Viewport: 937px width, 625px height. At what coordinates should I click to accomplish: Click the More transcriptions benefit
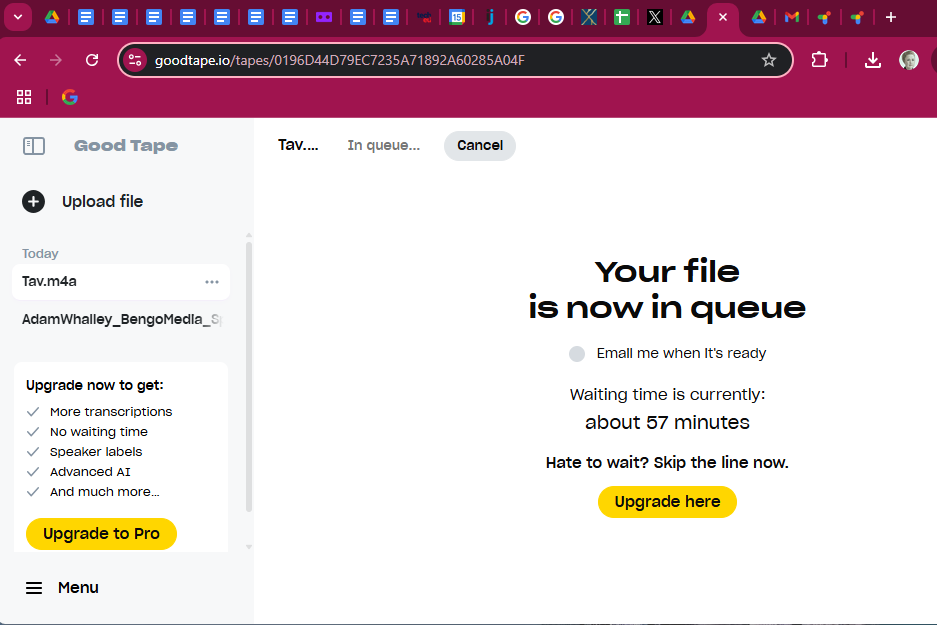click(x=111, y=412)
